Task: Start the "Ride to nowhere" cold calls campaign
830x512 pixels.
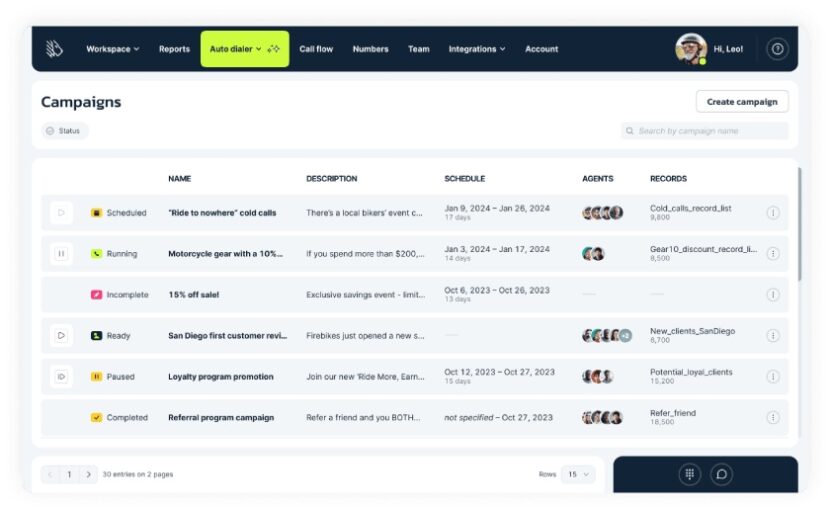Action: coord(61,213)
